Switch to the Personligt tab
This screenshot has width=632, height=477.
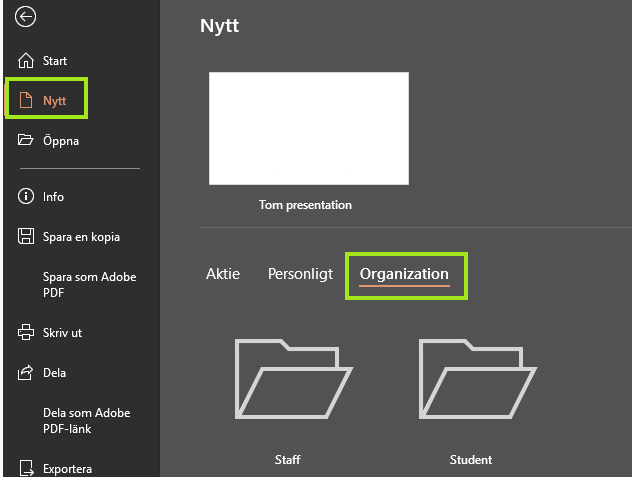(x=300, y=274)
